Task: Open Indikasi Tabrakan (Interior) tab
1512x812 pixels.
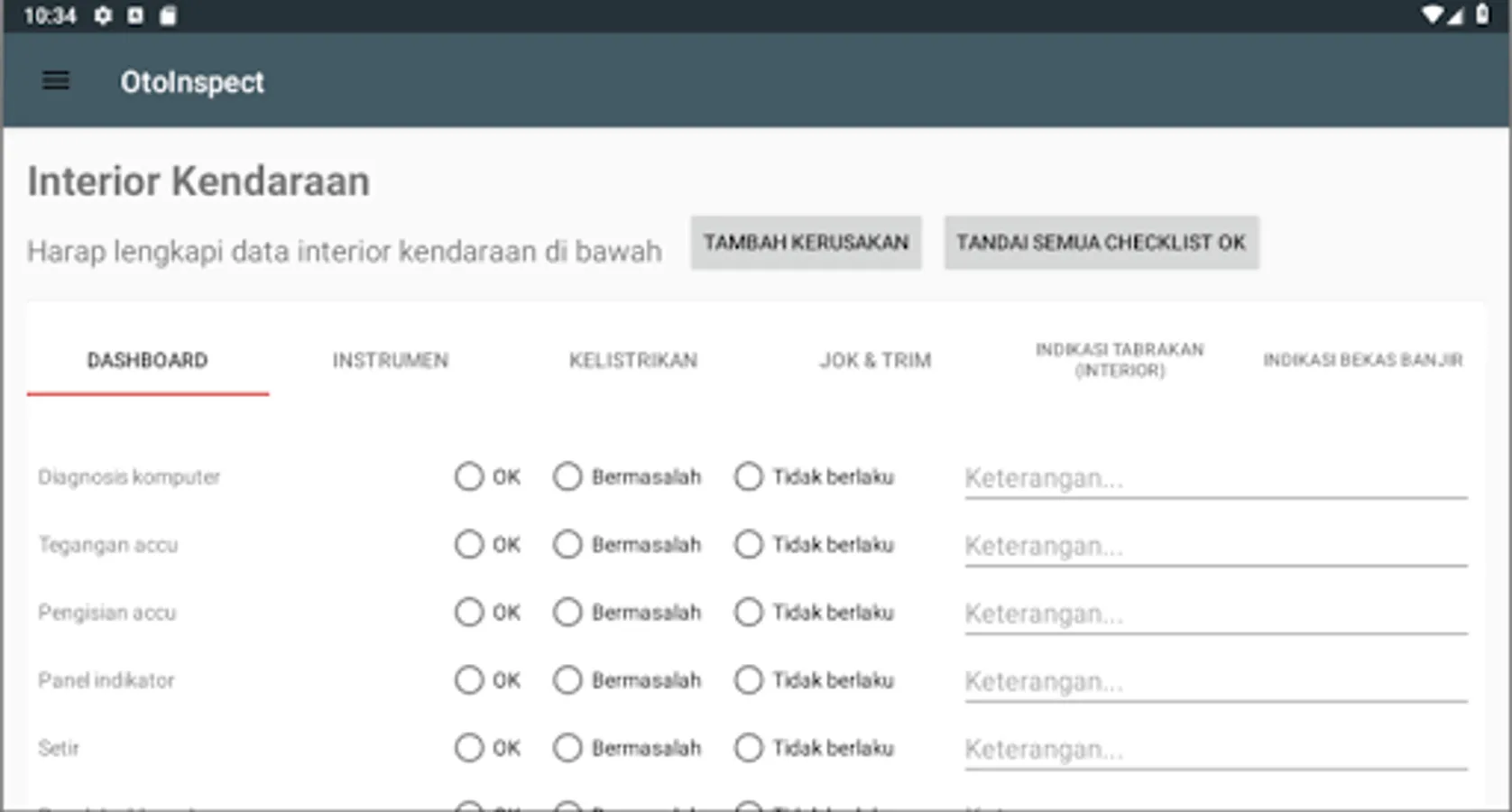Action: [x=1119, y=360]
